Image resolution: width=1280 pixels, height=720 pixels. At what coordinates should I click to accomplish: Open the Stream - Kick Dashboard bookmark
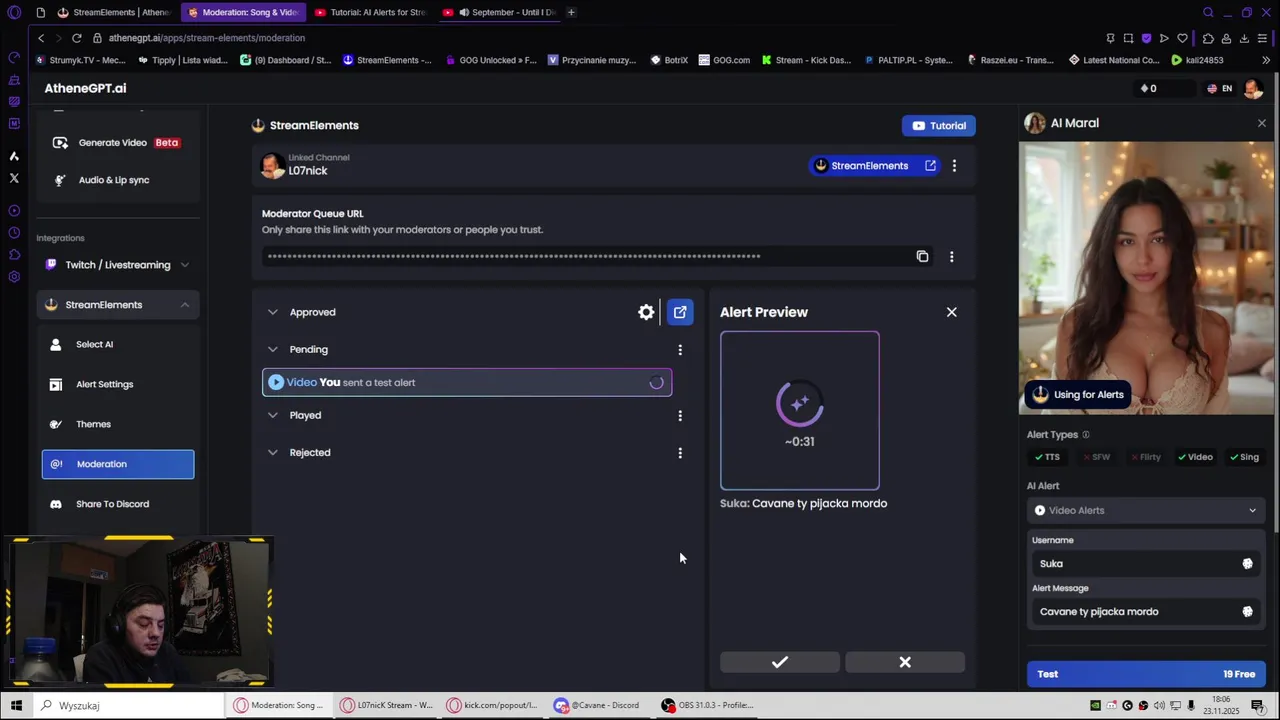pyautogui.click(x=806, y=60)
